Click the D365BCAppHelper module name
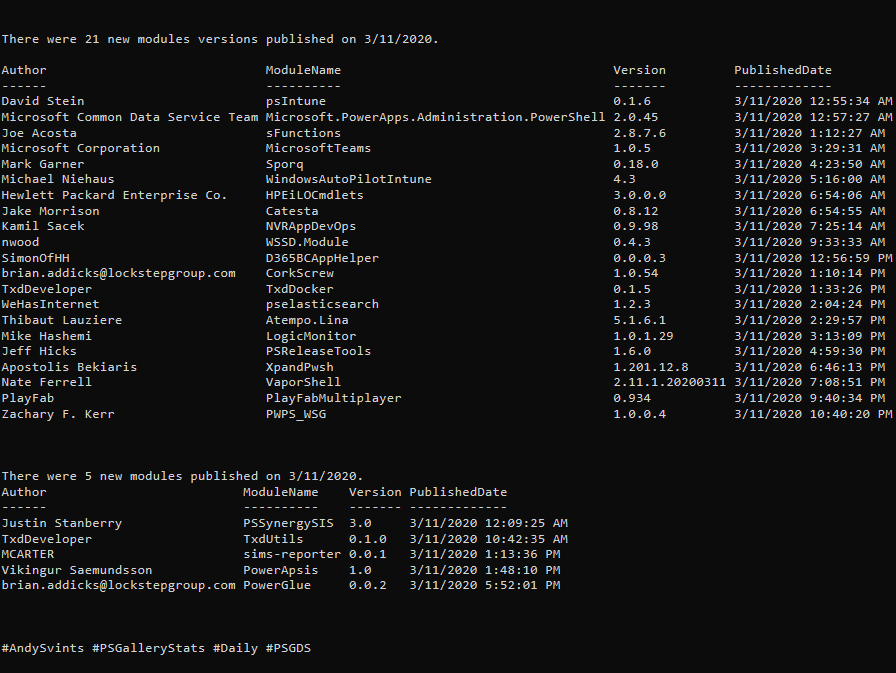 pyautogui.click(x=322, y=258)
